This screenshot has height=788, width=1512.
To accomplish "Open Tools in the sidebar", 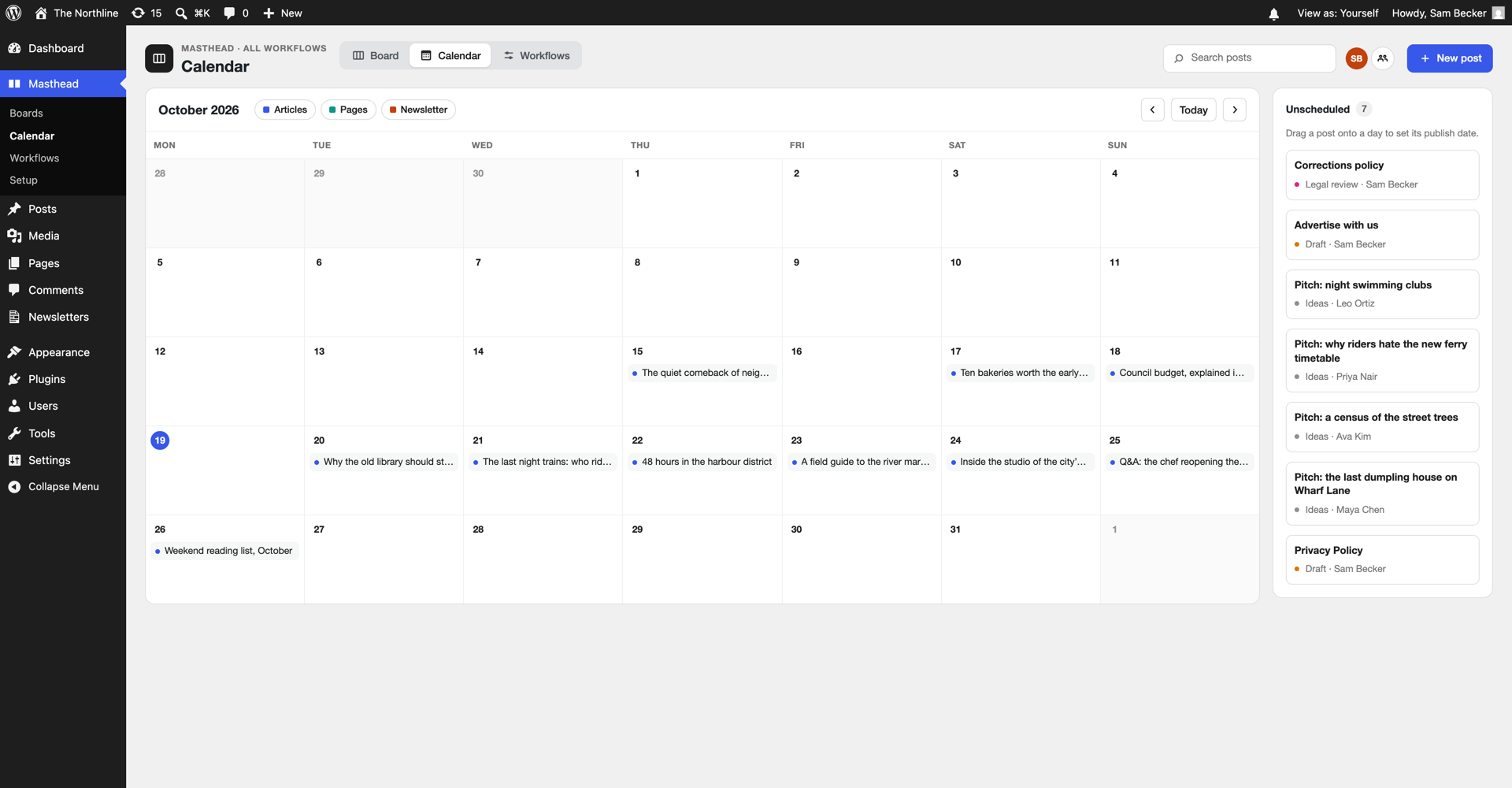I will (x=63, y=433).
